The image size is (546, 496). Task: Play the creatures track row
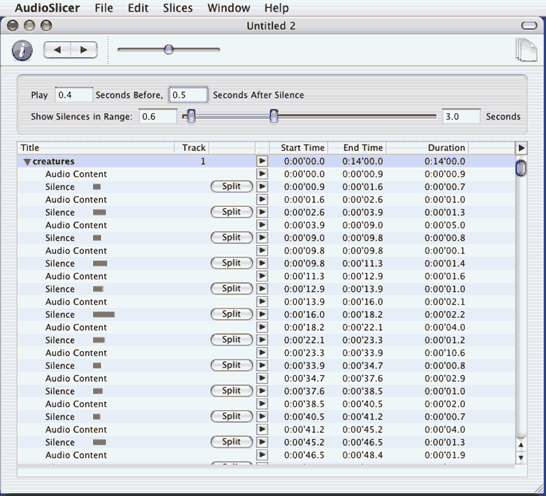pos(262,161)
